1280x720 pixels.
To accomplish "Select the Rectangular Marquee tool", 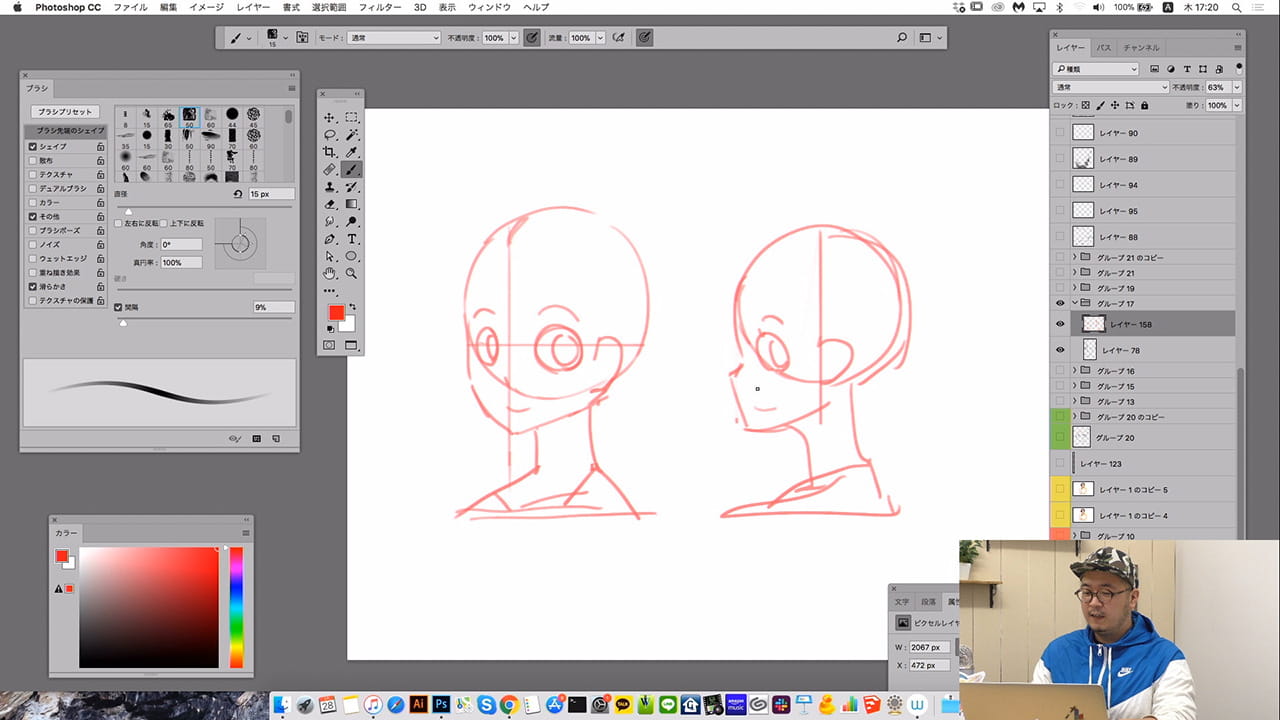I will [352, 117].
